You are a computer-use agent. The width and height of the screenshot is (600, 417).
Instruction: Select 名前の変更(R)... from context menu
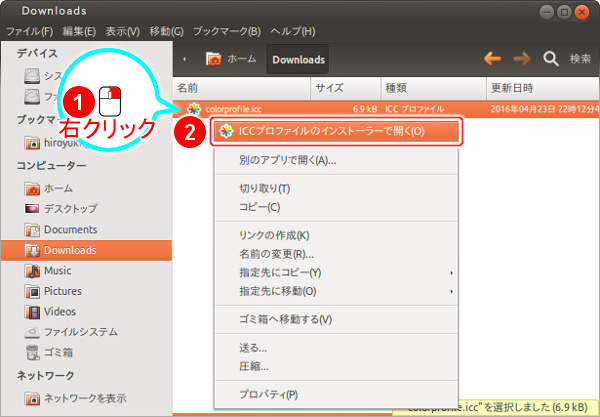336,254
